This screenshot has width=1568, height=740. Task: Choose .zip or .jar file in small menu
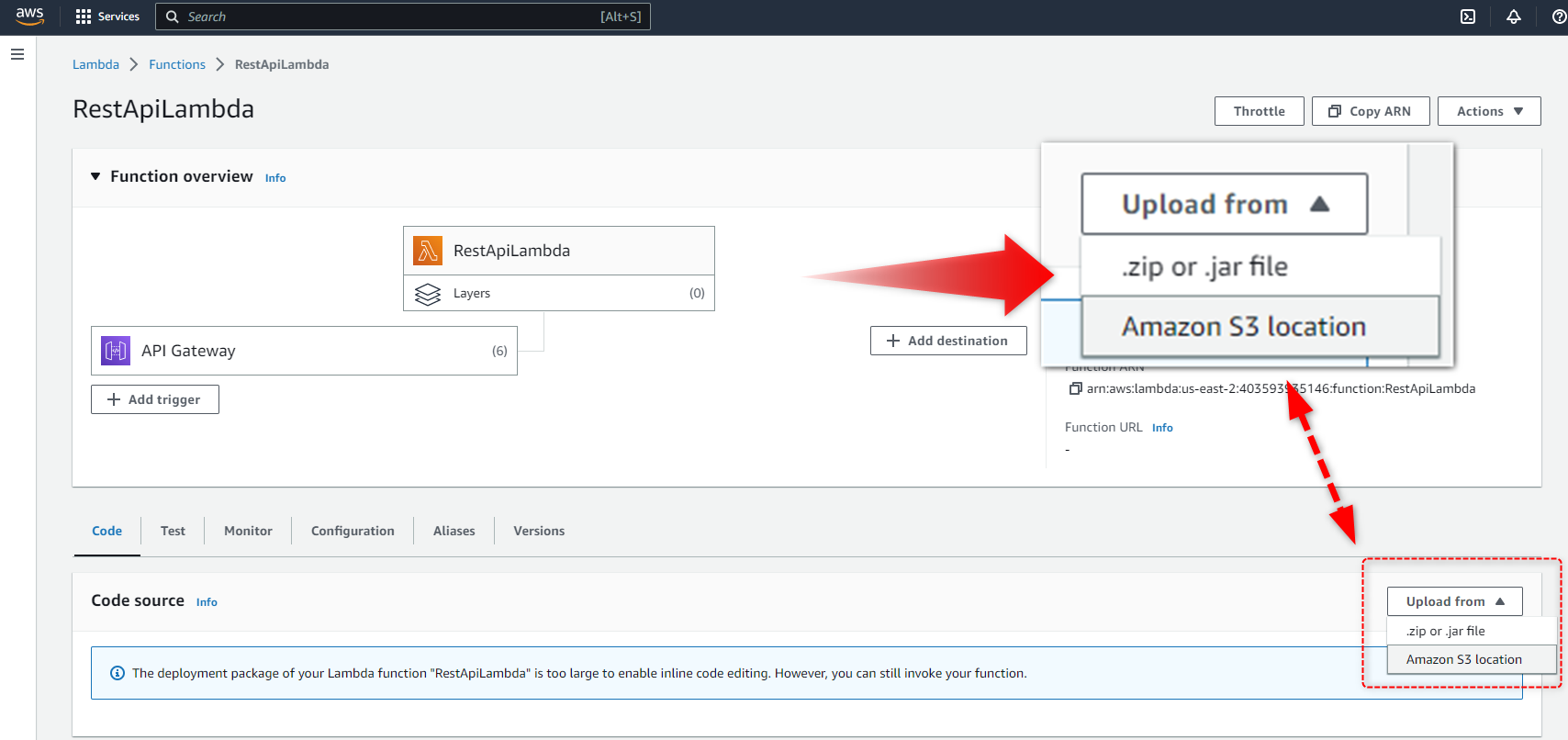point(1472,631)
